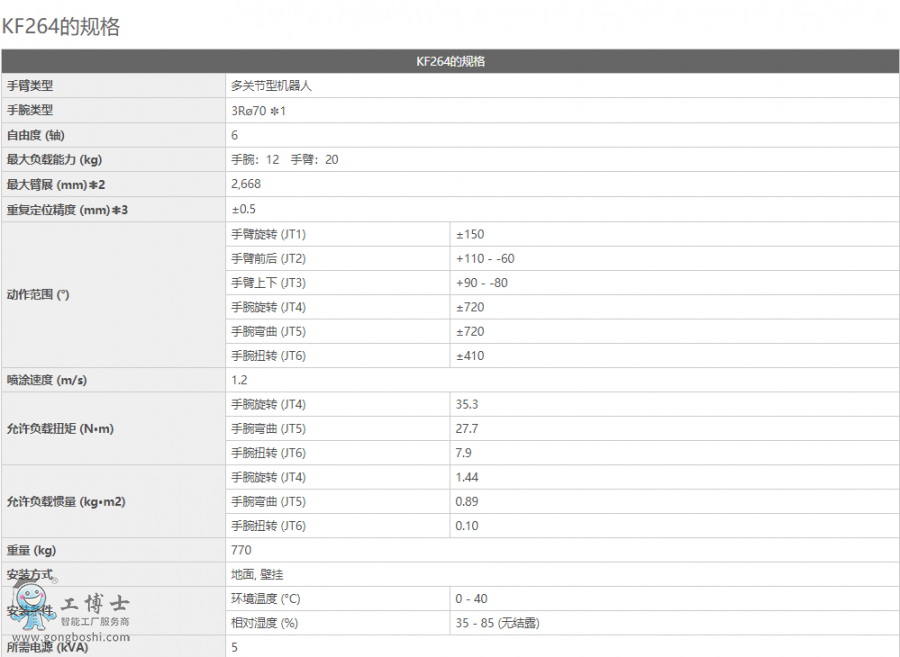Click the 35.3 load torque value
The height and width of the screenshot is (657, 900).
[467, 404]
